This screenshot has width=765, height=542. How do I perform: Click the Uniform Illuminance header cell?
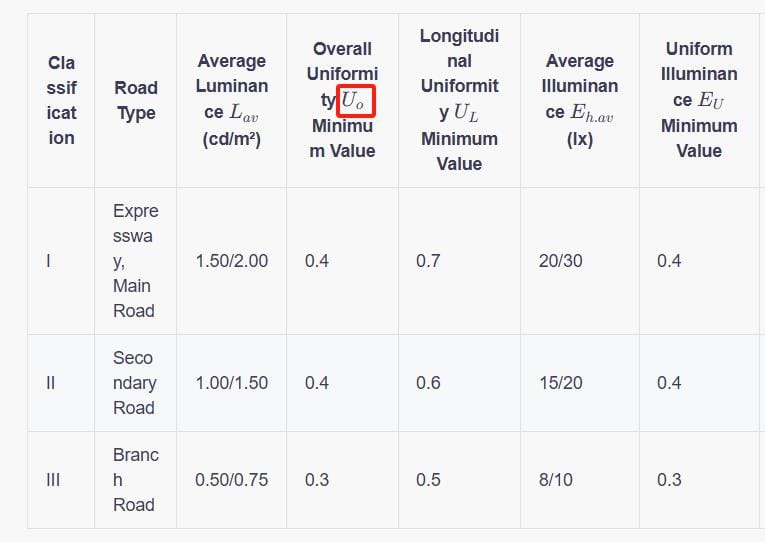699,100
